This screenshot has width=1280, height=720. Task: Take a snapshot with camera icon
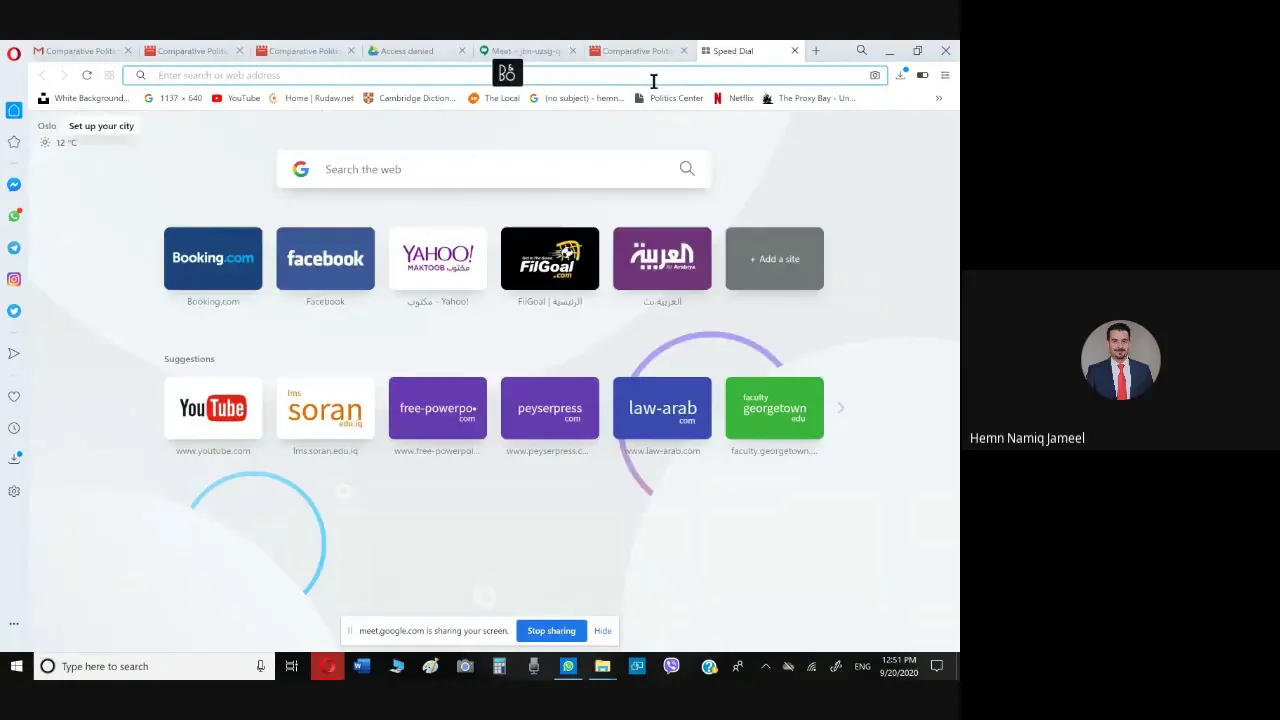point(875,75)
